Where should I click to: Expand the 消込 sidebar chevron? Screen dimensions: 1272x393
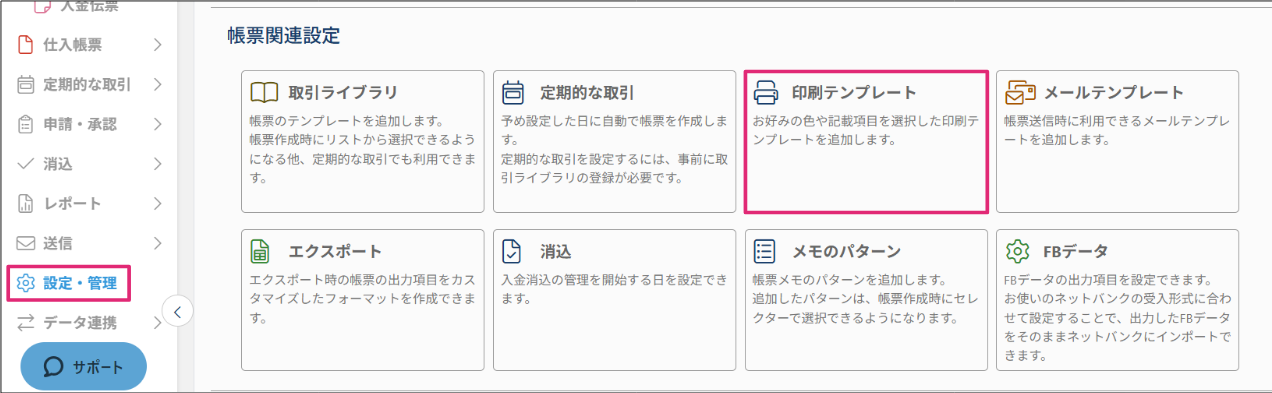[x=157, y=164]
